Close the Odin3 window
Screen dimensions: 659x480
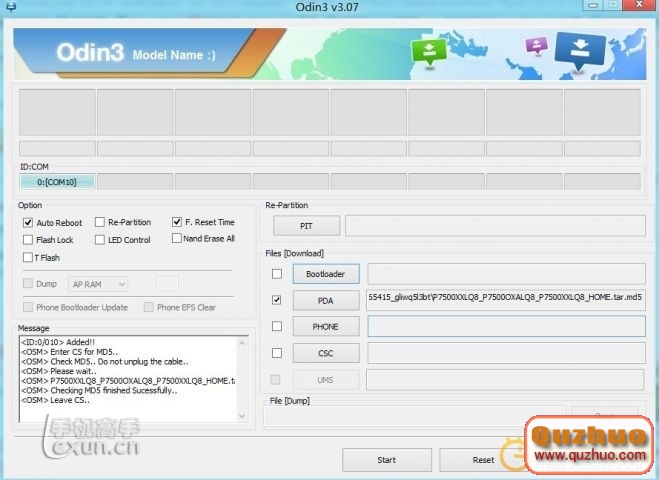coord(639,5)
